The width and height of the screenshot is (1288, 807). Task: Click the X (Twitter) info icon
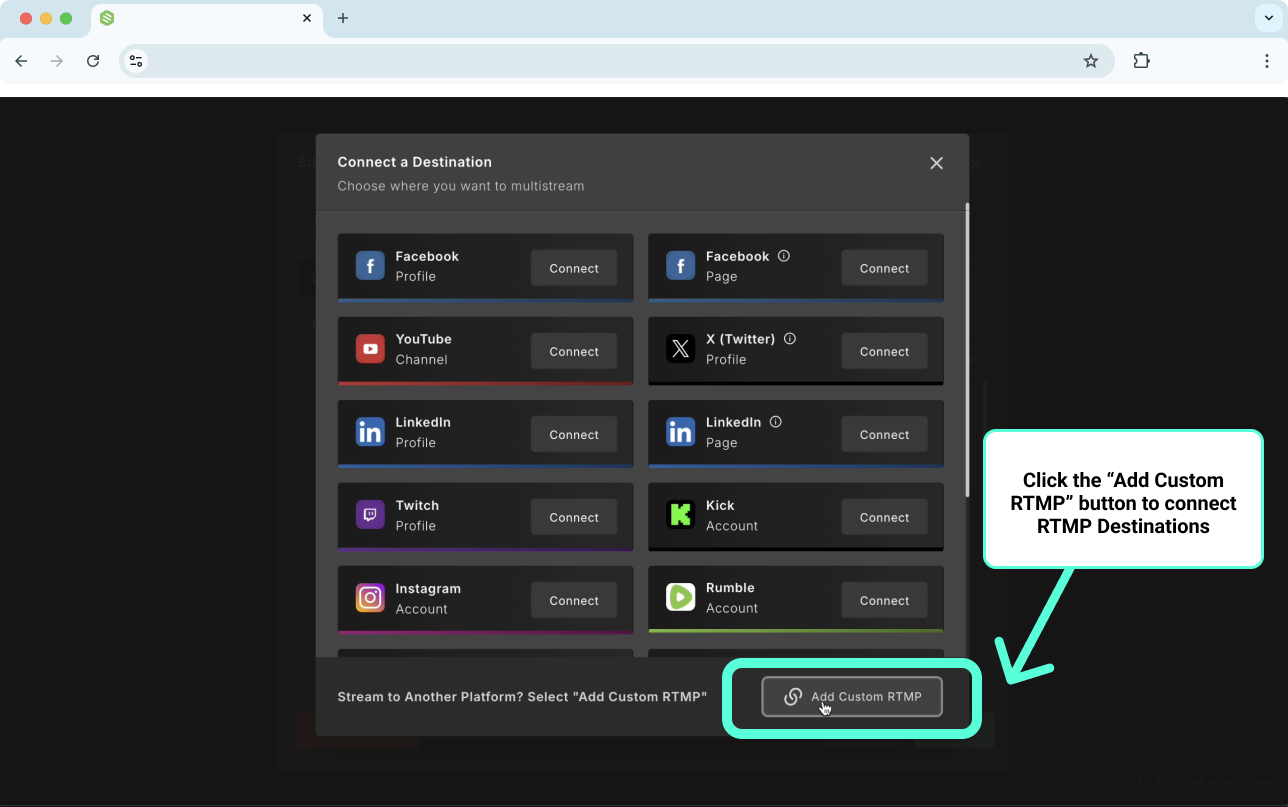pos(790,339)
